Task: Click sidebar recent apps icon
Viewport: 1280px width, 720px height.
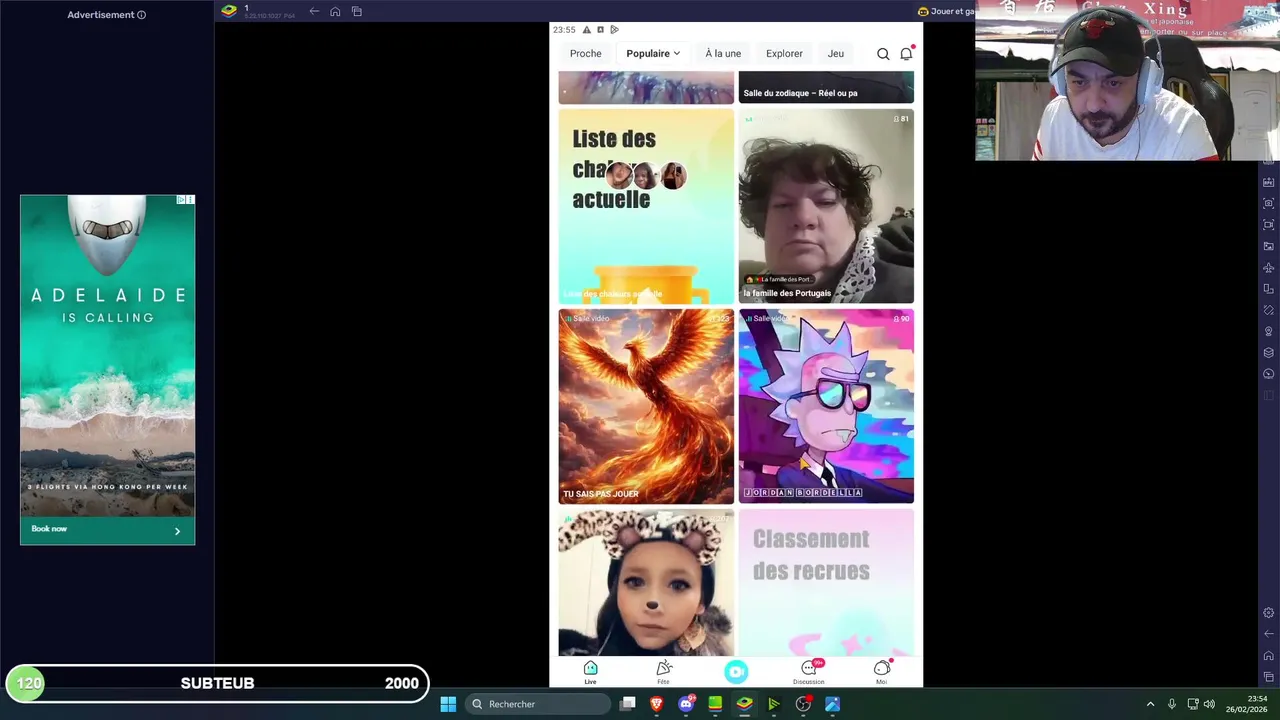Action: (1269, 677)
